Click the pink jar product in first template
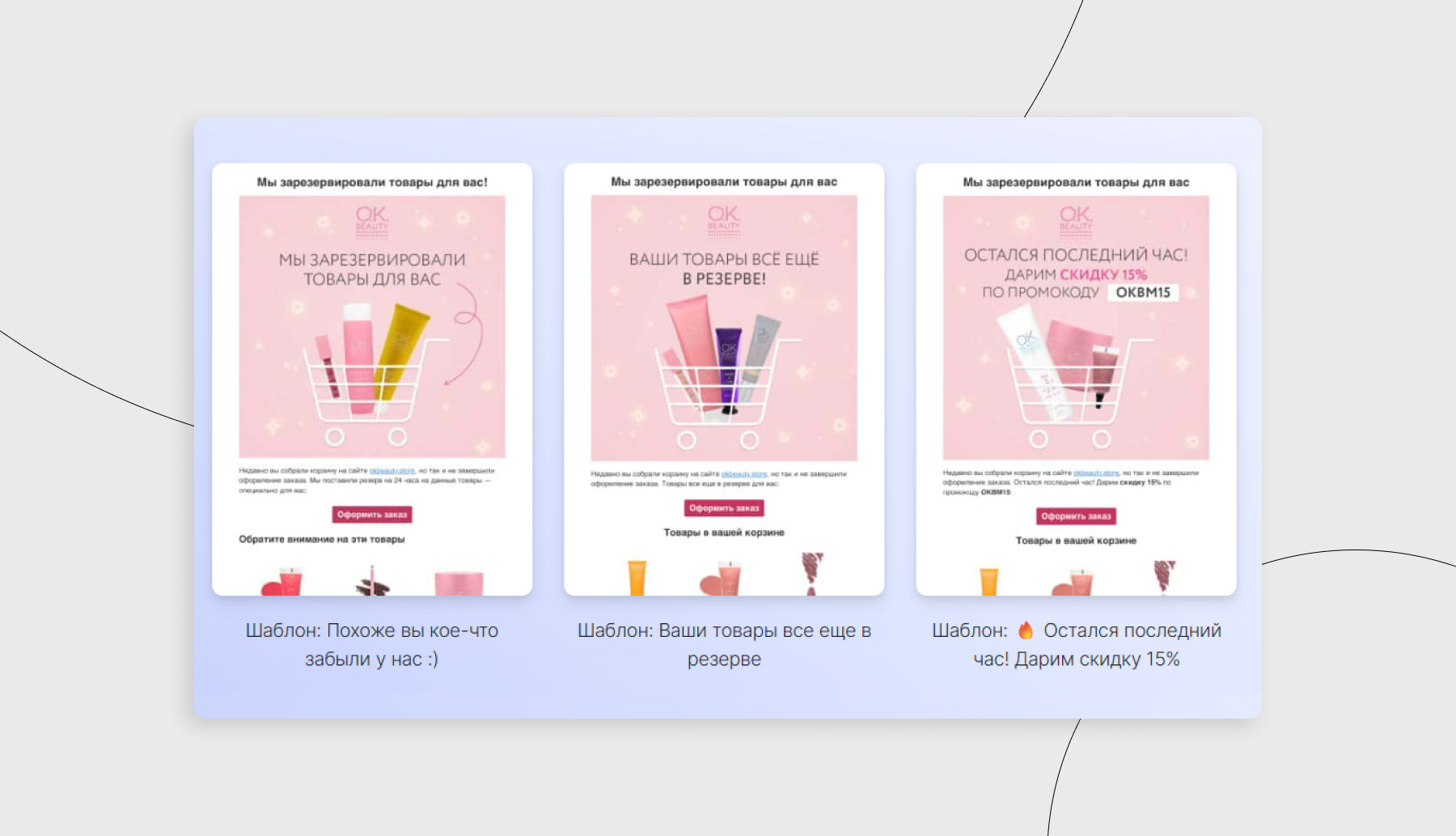1456x836 pixels. 459,584
